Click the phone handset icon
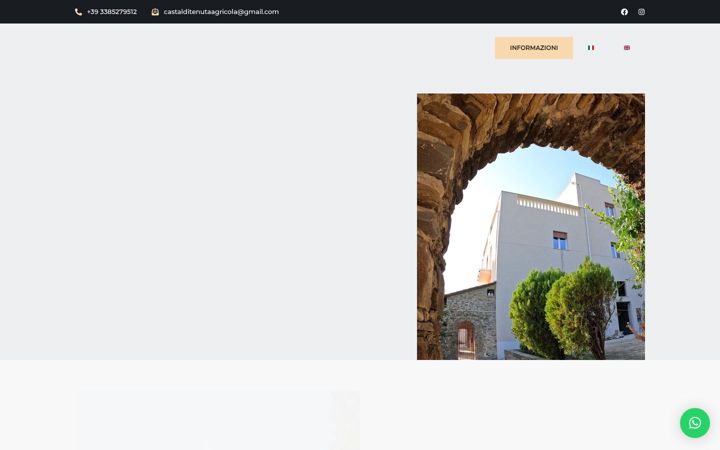720x450 pixels. click(78, 12)
